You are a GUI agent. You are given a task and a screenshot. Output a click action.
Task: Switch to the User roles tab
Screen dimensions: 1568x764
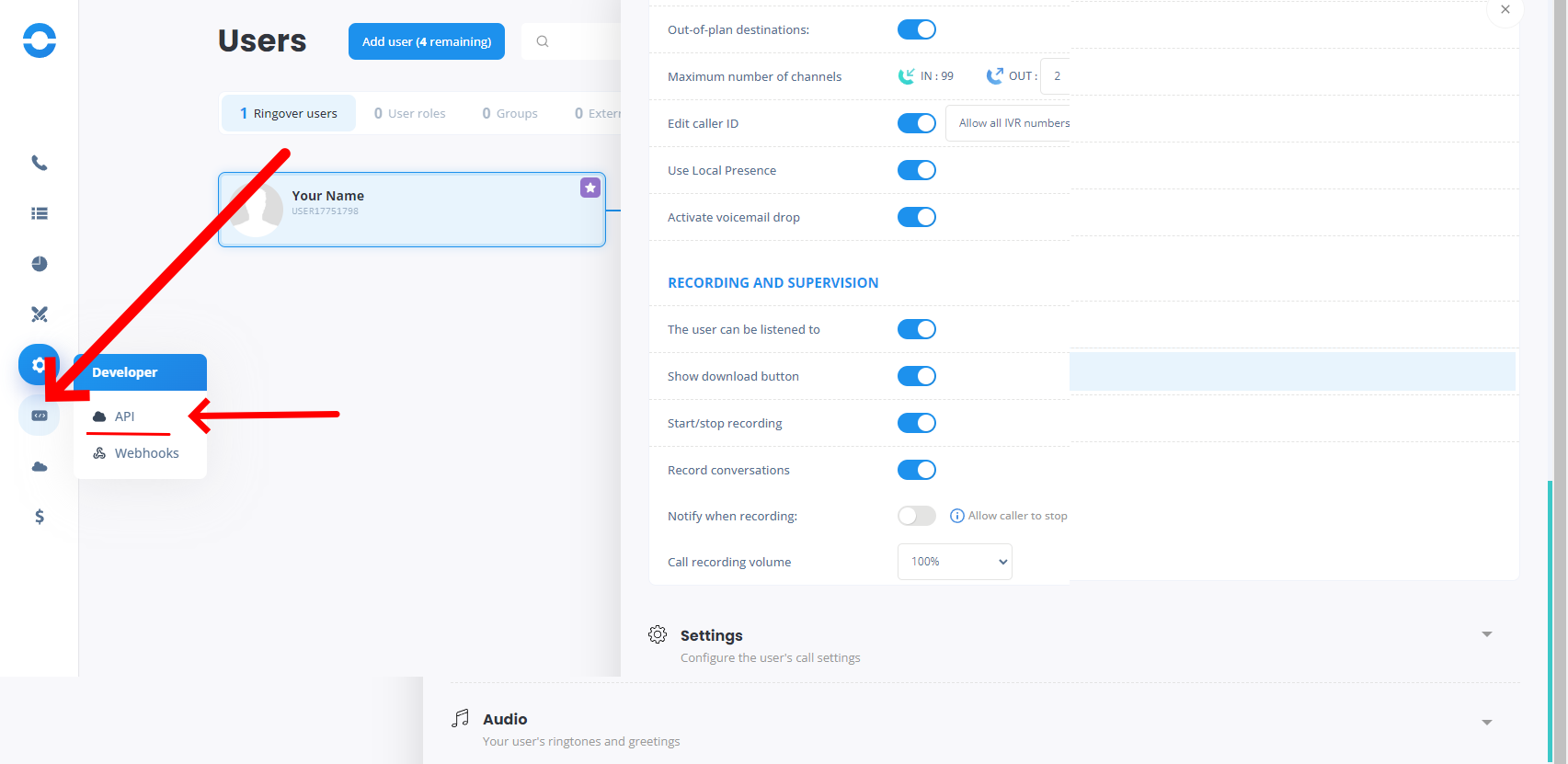tap(410, 113)
